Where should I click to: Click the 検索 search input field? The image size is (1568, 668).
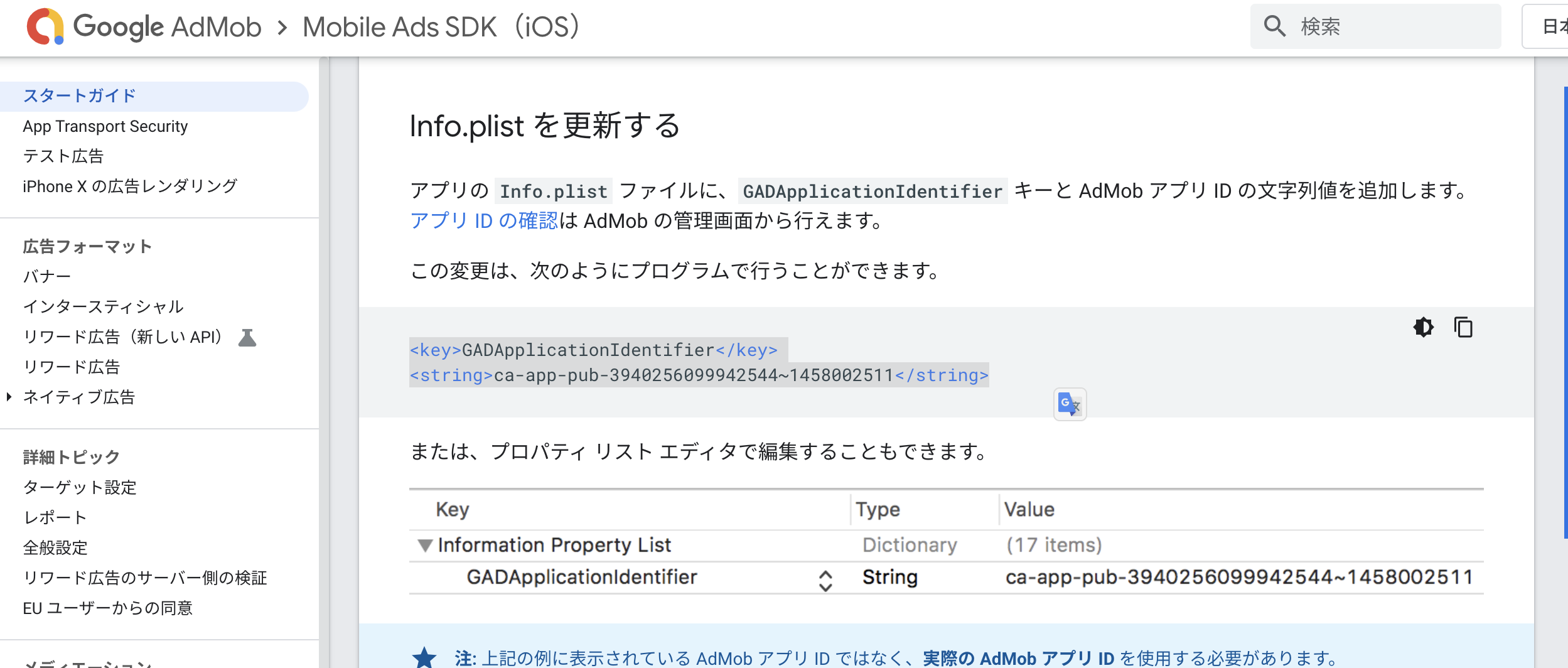(x=1375, y=26)
